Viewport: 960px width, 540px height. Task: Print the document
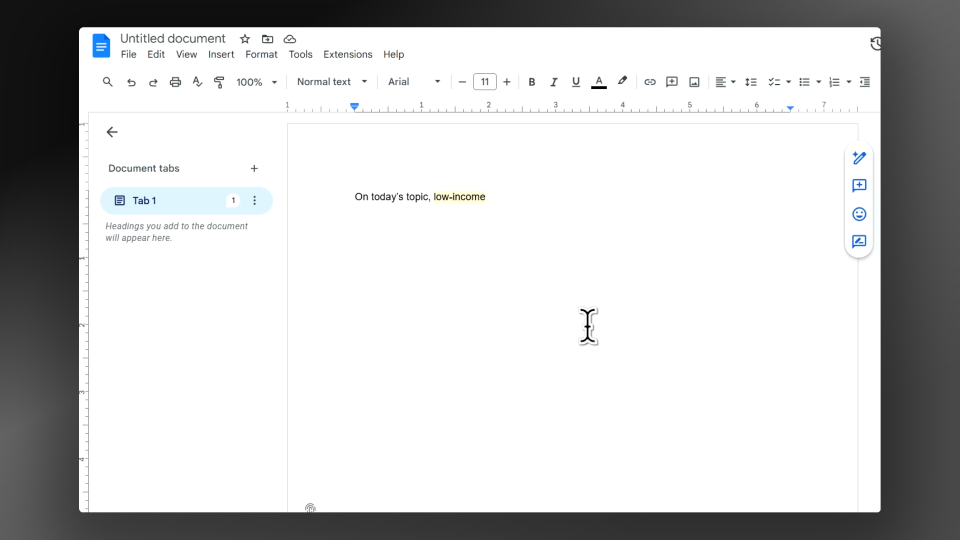(175, 82)
